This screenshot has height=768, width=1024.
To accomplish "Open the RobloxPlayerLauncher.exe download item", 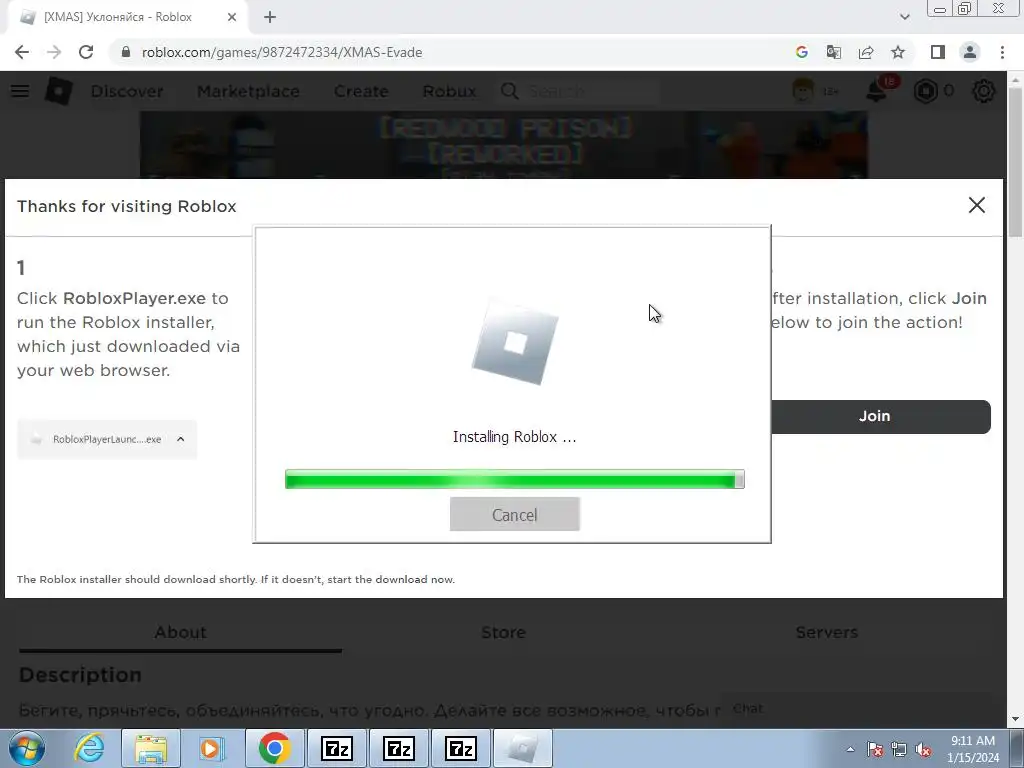I will 107,440.
